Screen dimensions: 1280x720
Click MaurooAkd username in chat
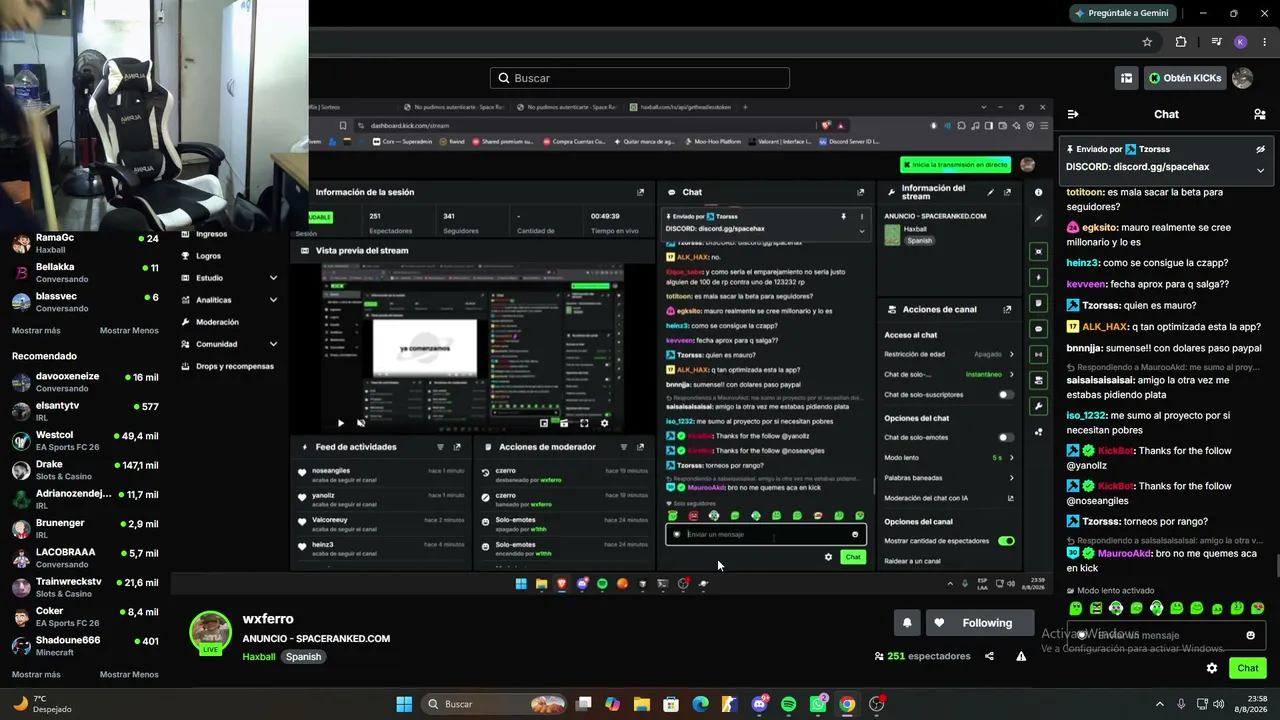[x=1124, y=553]
